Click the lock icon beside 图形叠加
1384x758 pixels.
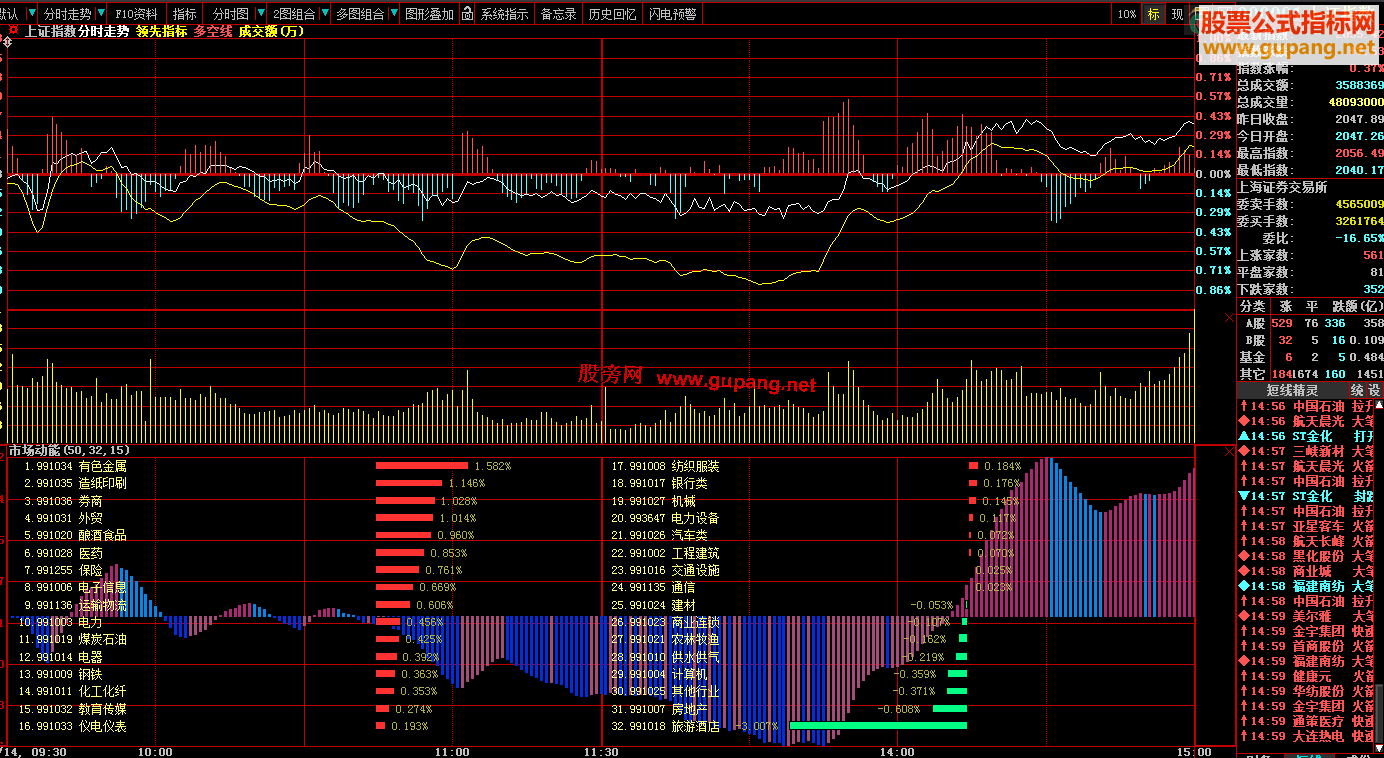(466, 14)
